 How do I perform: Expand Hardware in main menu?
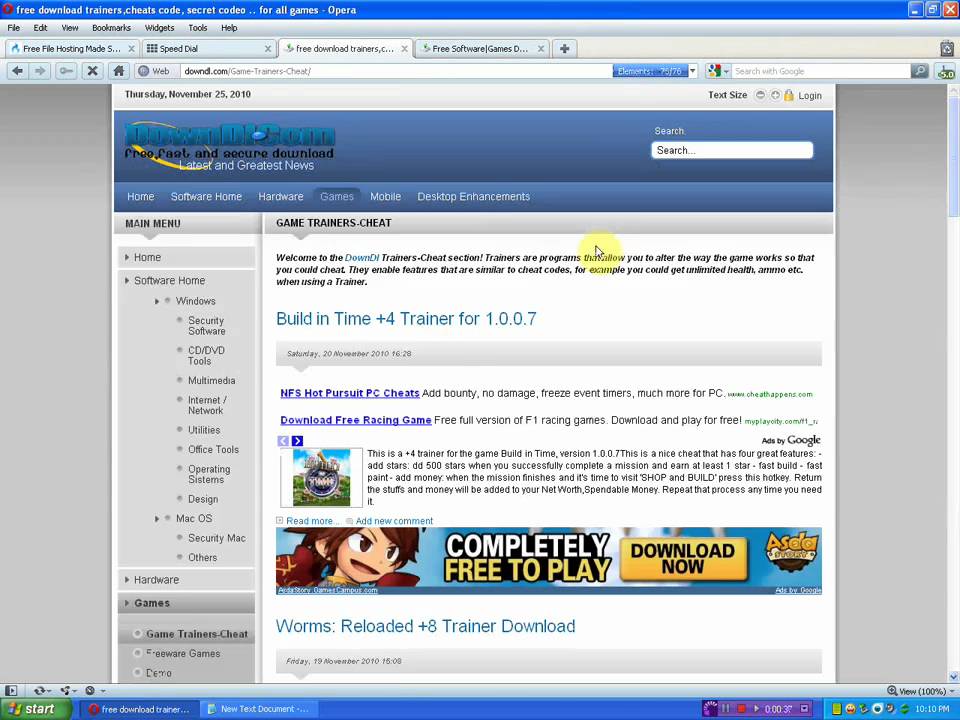point(186,580)
